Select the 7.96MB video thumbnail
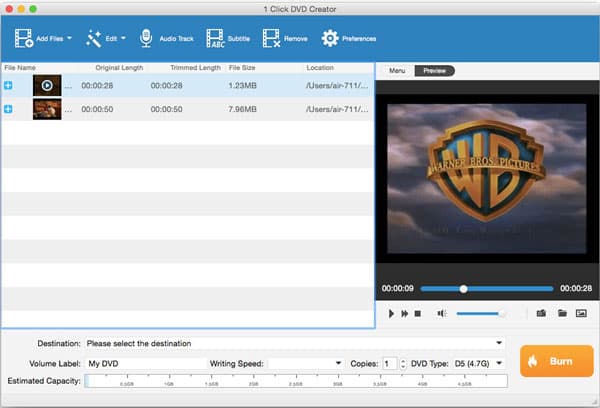 [47, 109]
